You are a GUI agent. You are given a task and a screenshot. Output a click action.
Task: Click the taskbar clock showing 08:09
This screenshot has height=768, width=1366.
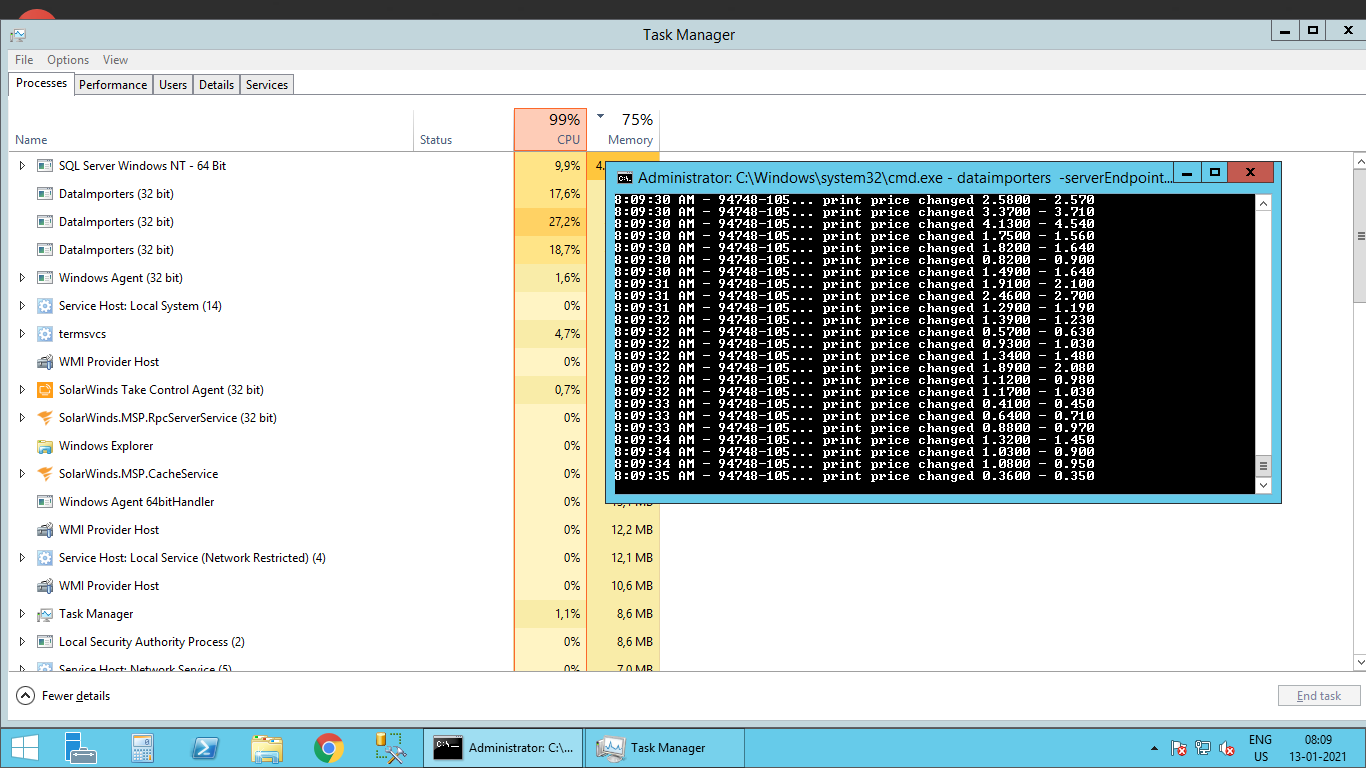click(1319, 740)
